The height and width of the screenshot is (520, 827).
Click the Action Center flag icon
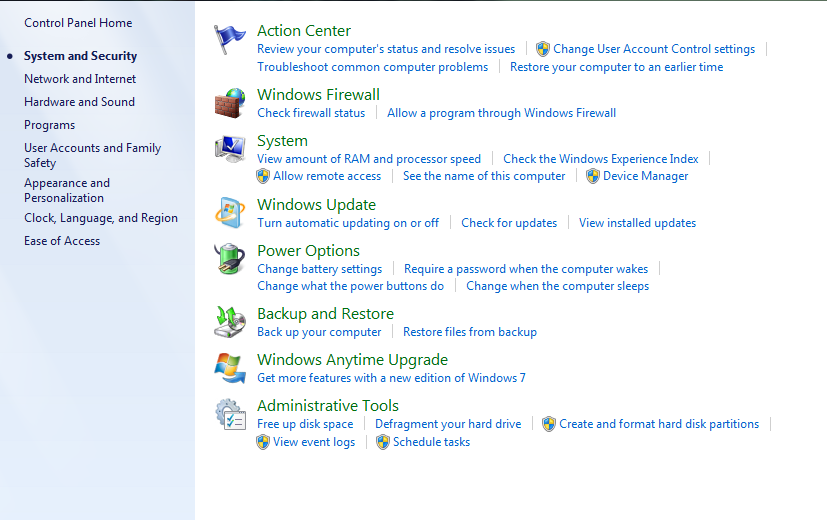229,40
